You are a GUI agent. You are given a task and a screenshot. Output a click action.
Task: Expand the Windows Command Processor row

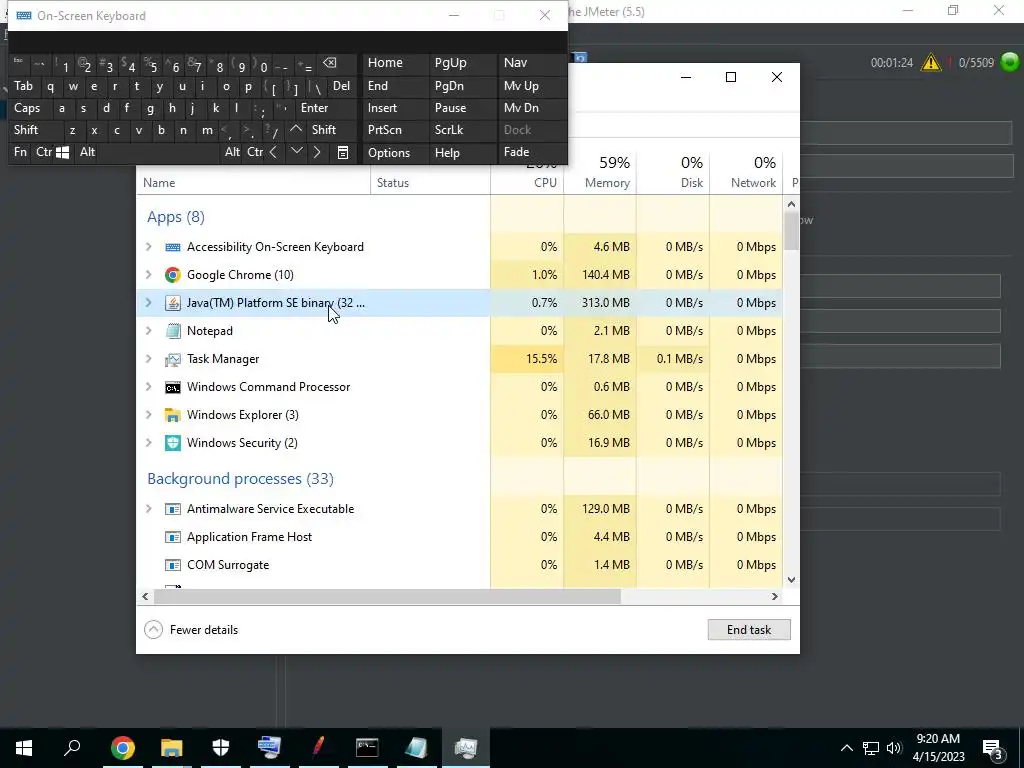point(148,387)
